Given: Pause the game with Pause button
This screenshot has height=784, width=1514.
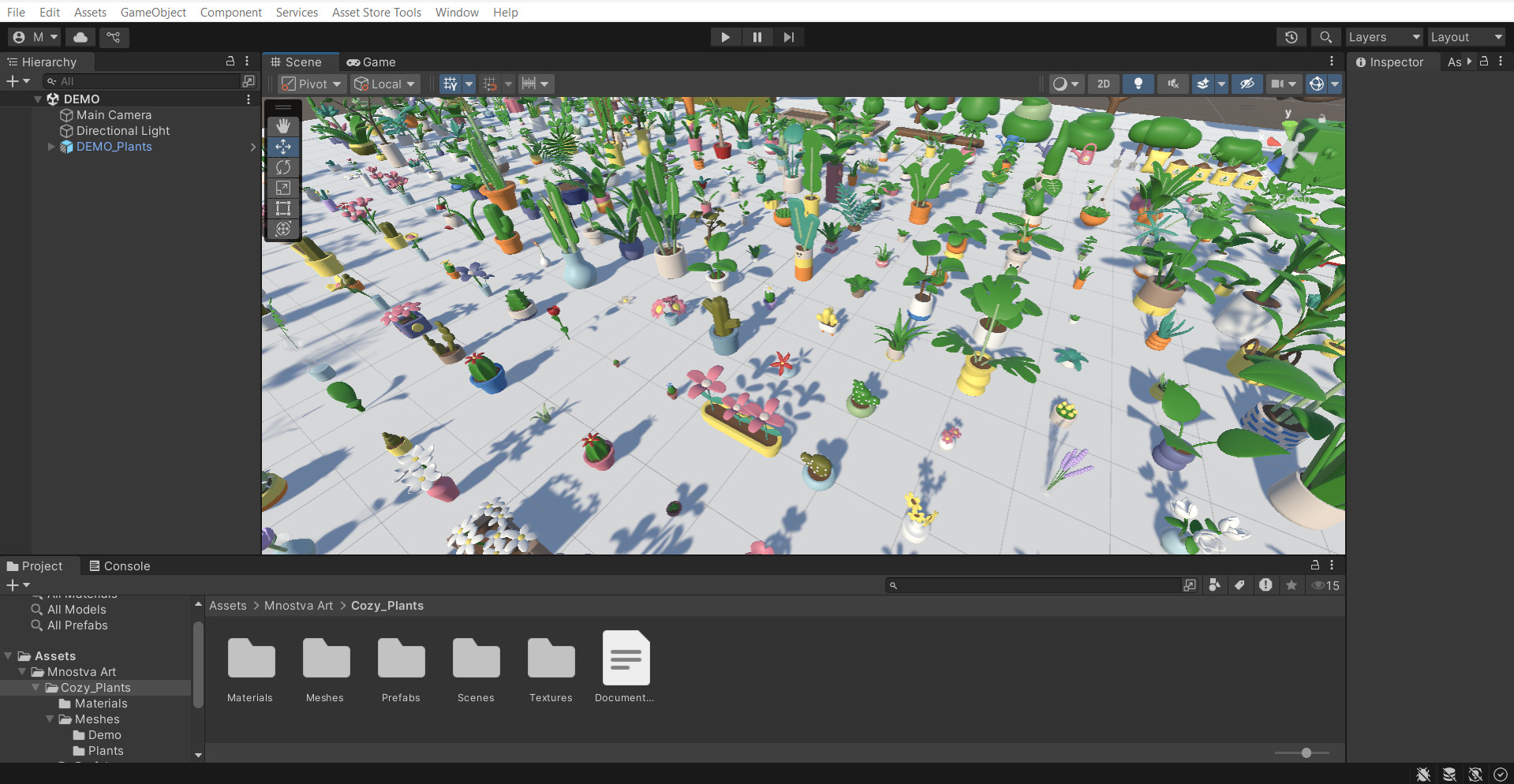Looking at the screenshot, I should 757,37.
